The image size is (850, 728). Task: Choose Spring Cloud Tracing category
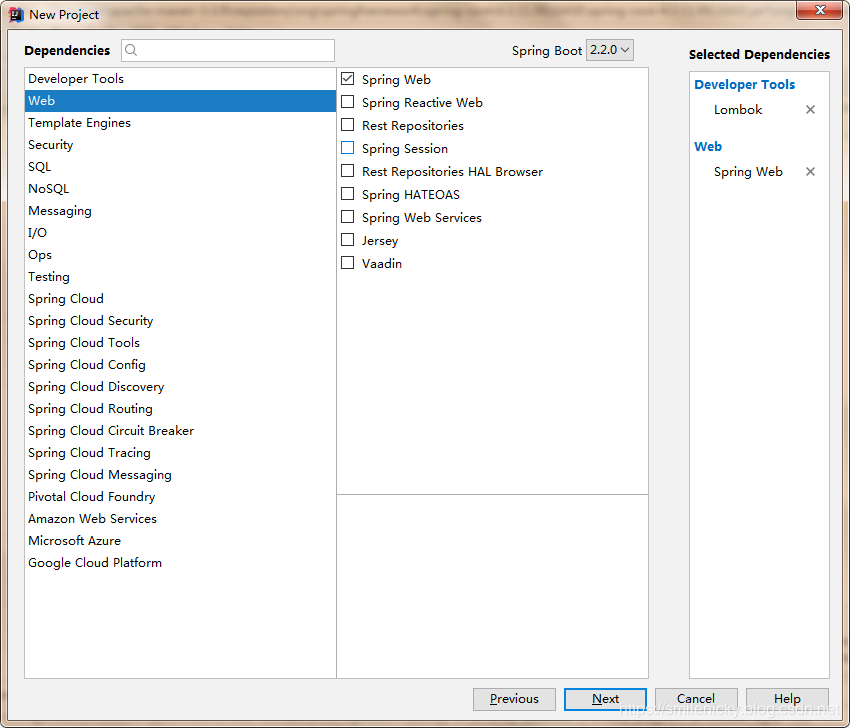point(180,453)
